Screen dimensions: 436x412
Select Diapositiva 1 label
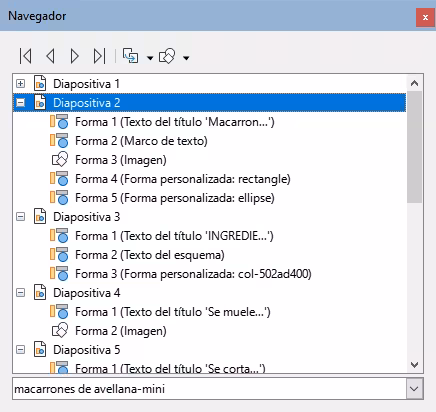pos(86,84)
